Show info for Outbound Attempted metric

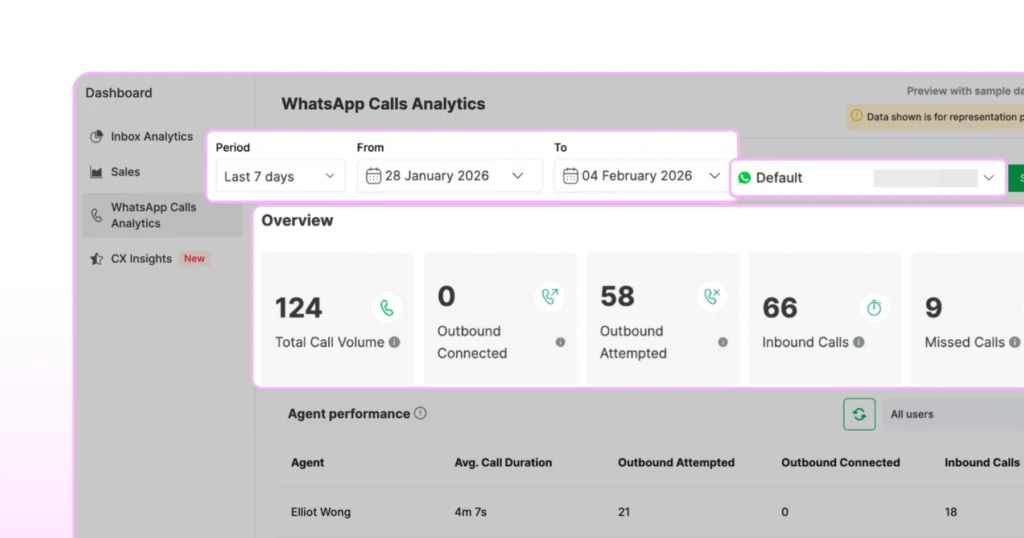tap(723, 342)
